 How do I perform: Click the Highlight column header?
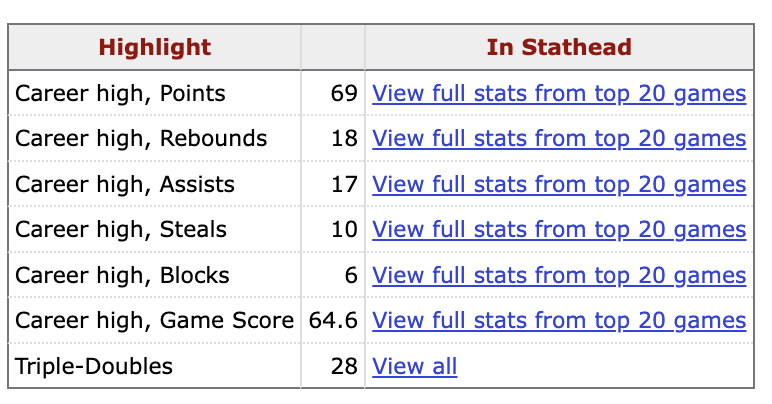click(155, 48)
